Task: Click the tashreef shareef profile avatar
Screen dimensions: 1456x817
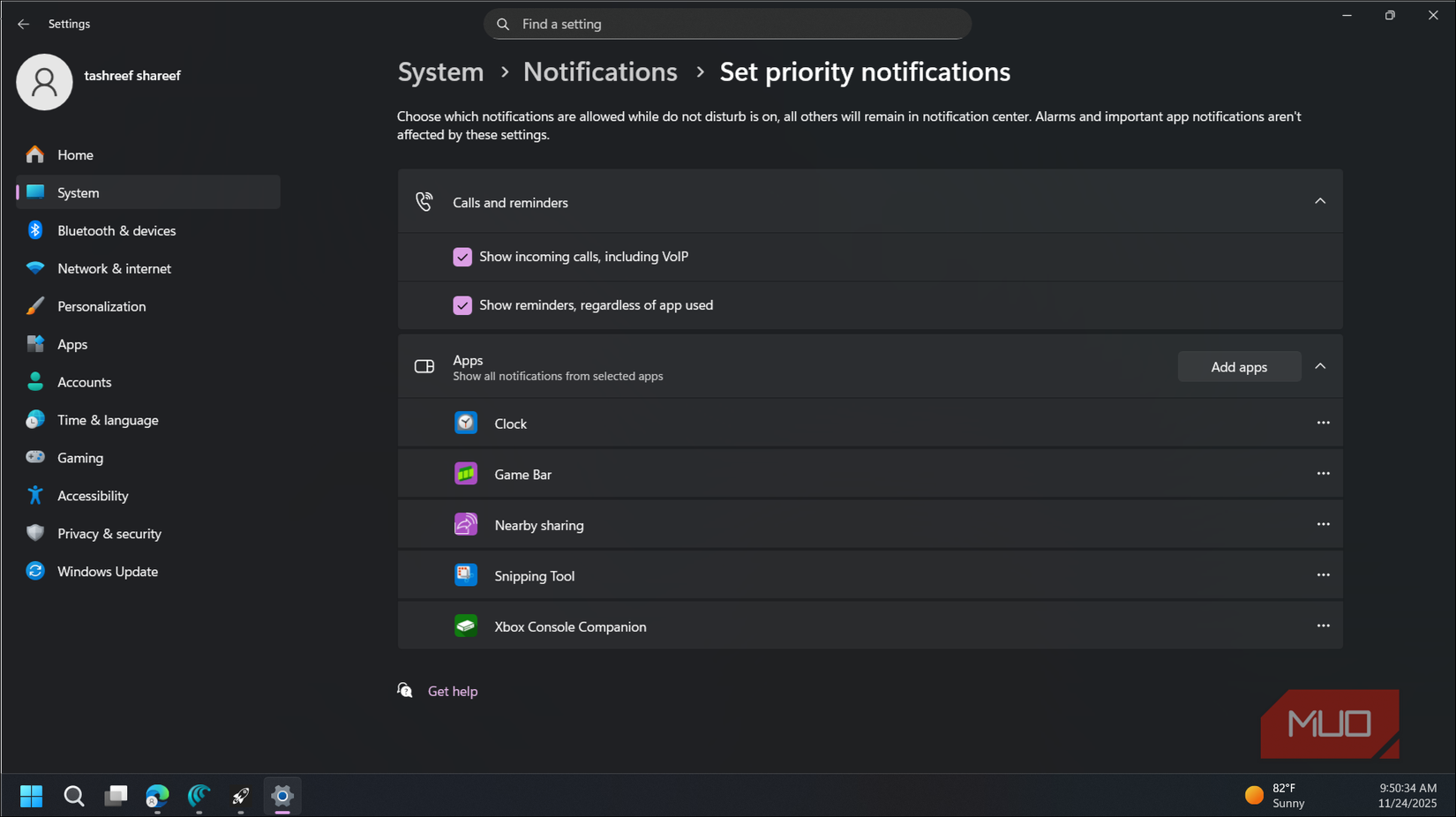Action: [44, 81]
